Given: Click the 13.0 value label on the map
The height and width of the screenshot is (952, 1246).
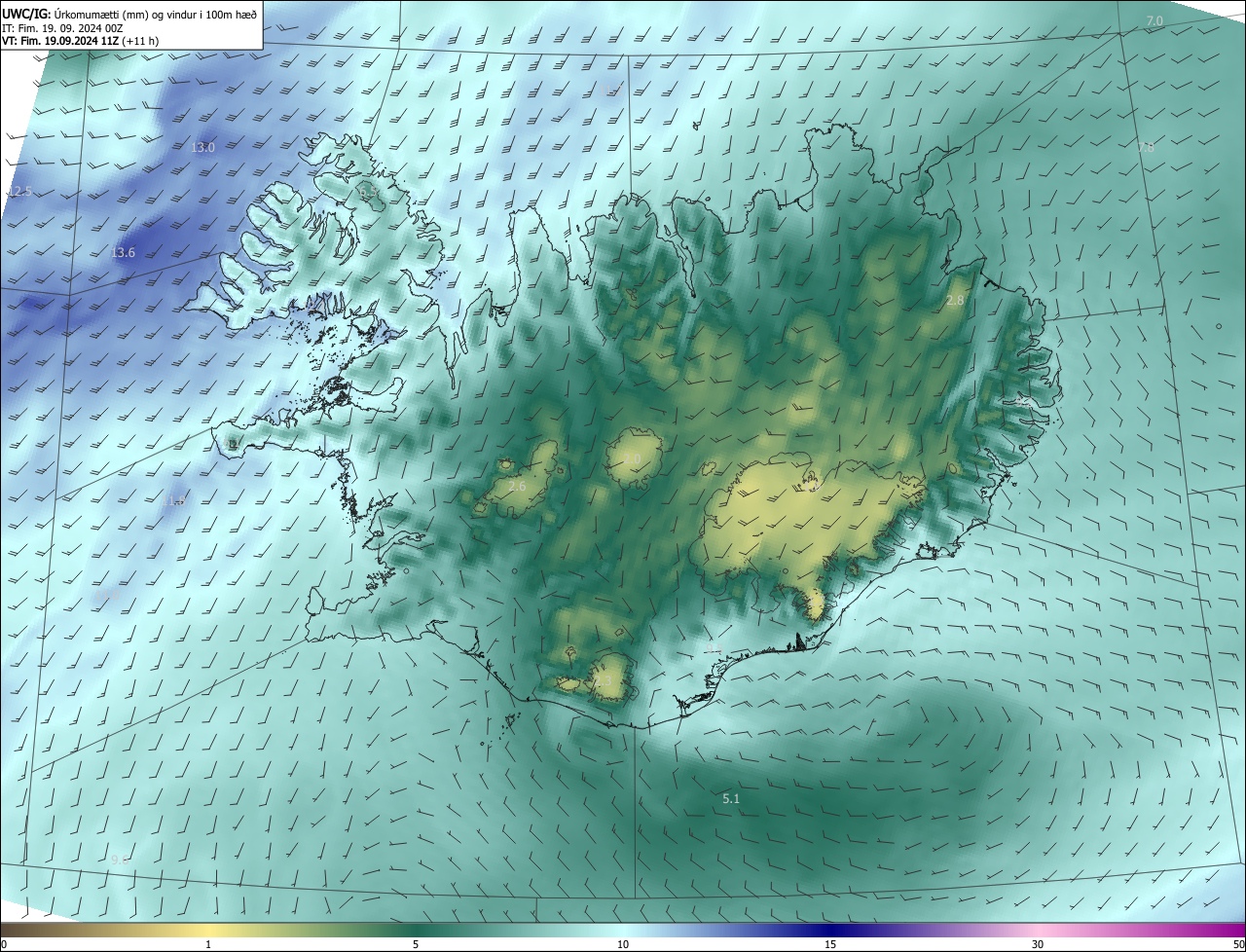Looking at the screenshot, I should (x=202, y=148).
